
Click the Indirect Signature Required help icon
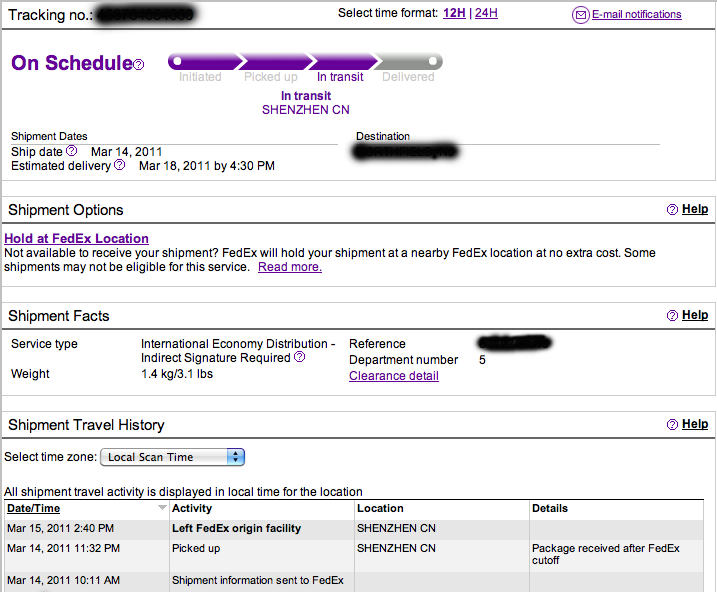[x=300, y=357]
